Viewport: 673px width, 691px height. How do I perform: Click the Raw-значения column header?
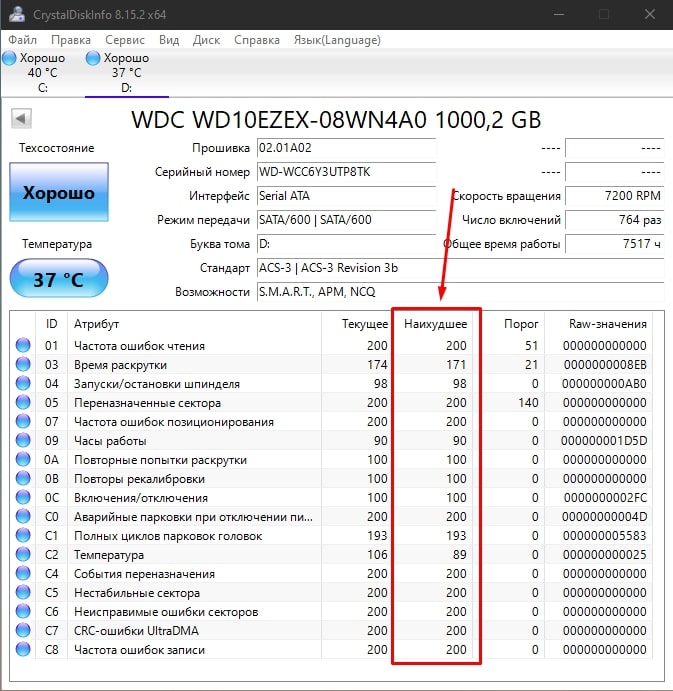[608, 324]
